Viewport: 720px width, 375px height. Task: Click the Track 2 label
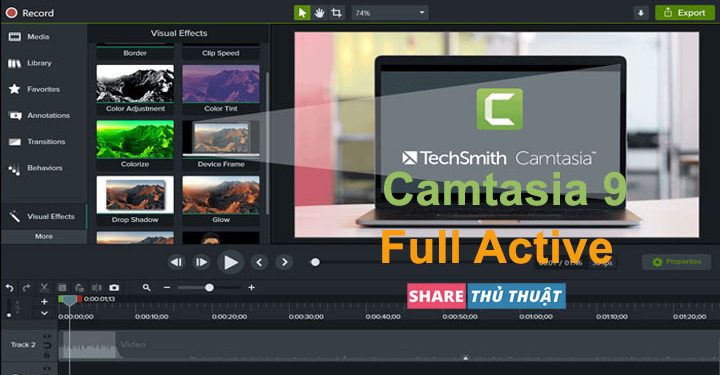pyautogui.click(x=23, y=344)
